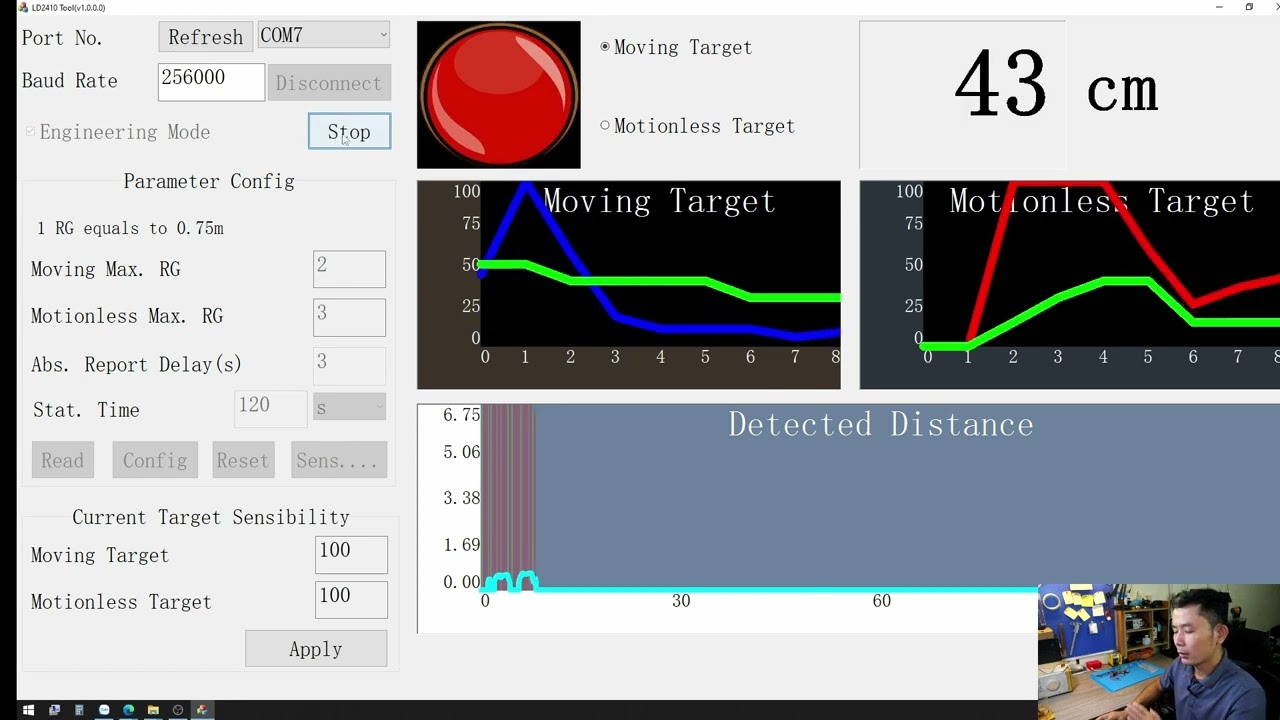Viewport: 1280px width, 720px height.
Task: Click the Moving Target sensibility field
Action: coord(351,555)
